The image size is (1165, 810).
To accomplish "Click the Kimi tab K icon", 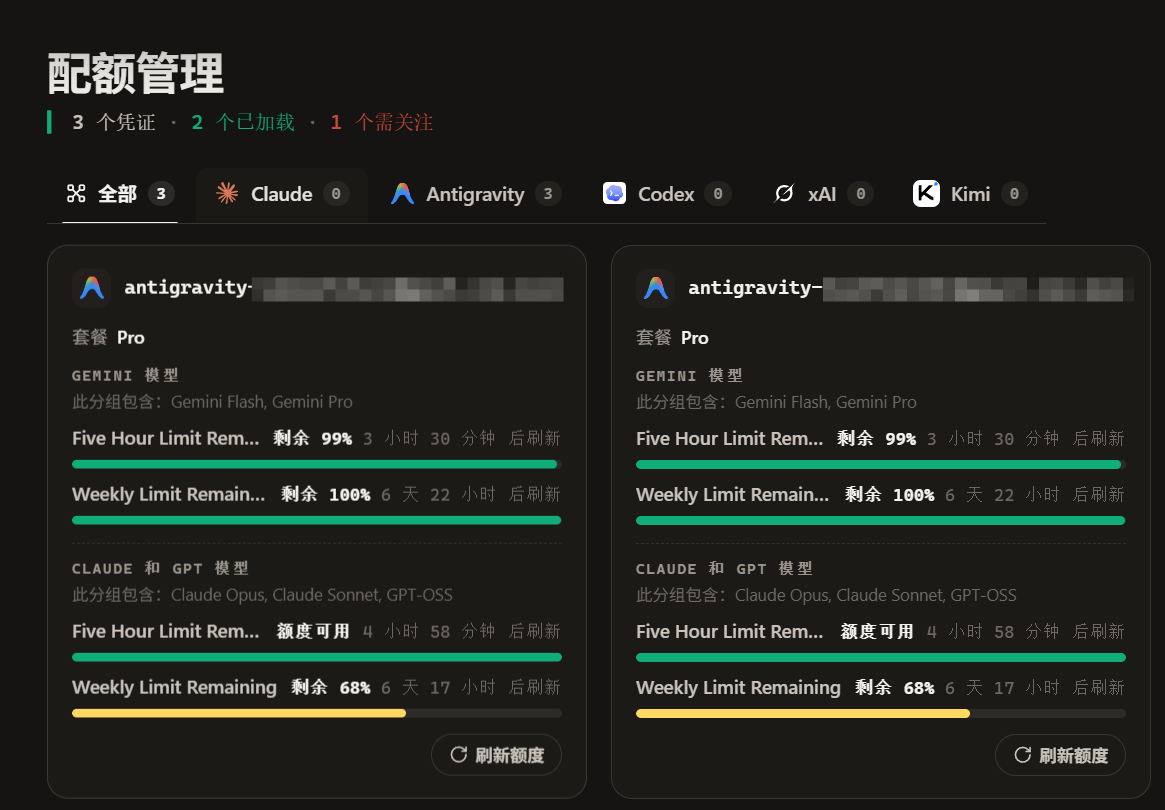I will click(x=926, y=193).
